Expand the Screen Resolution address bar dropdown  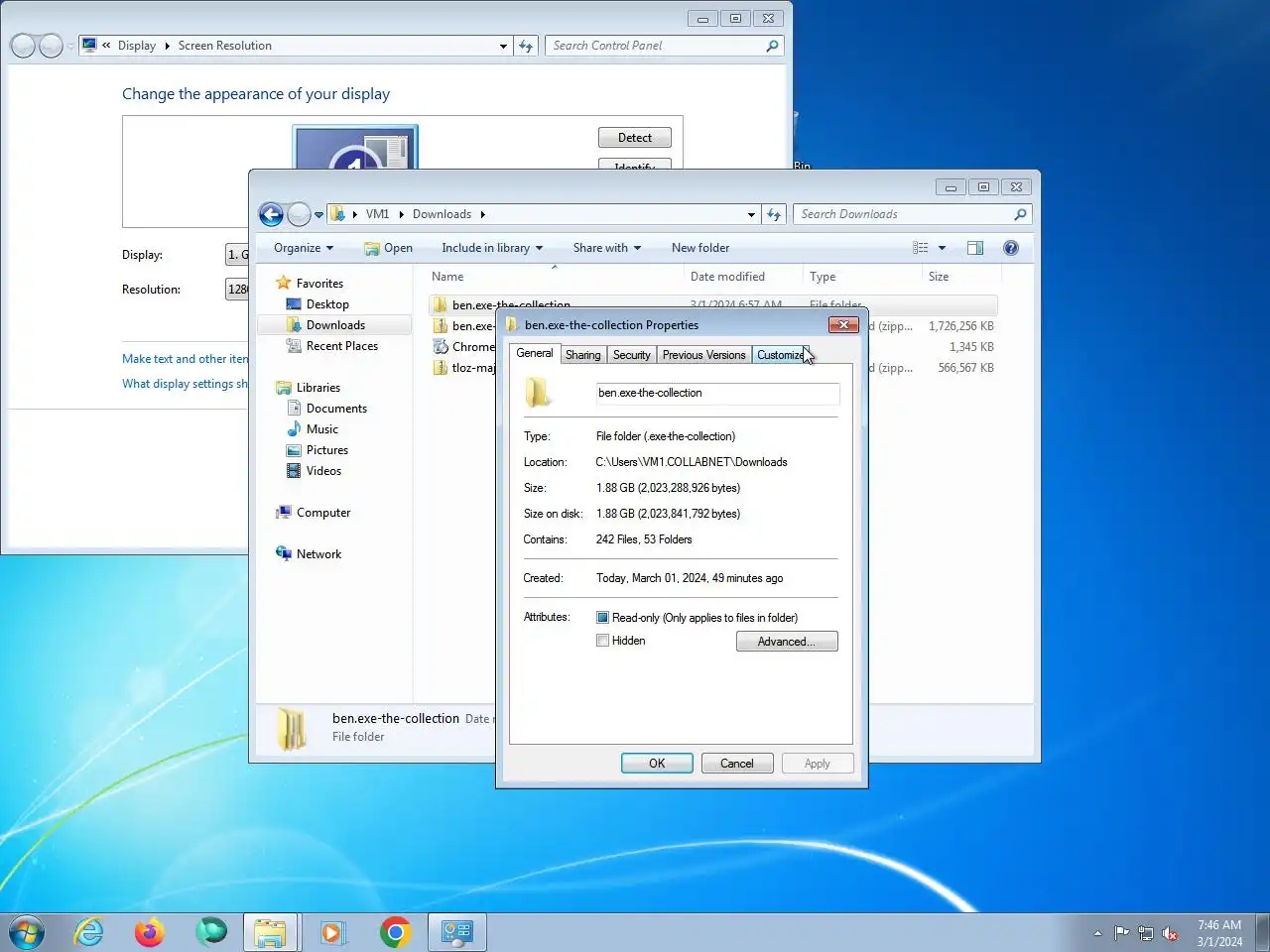pyautogui.click(x=503, y=46)
